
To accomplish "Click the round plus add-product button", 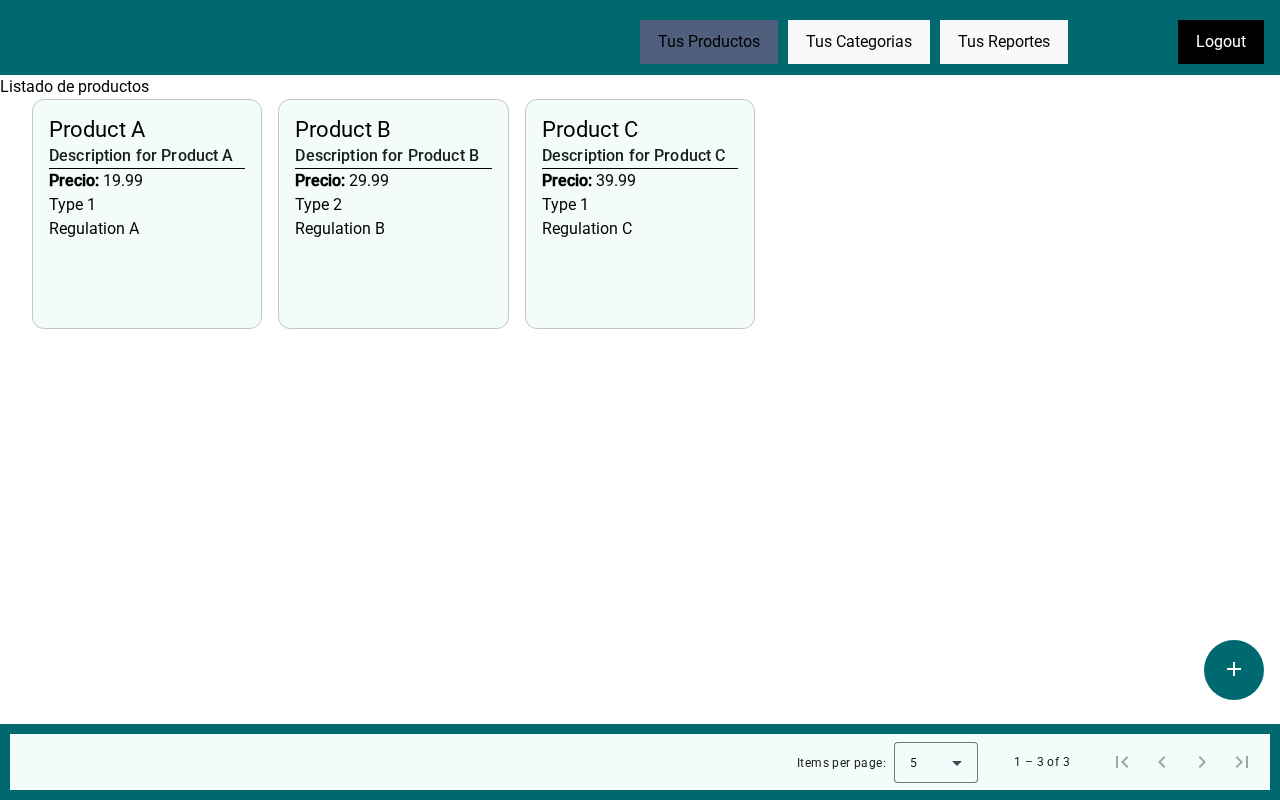I will [1234, 670].
